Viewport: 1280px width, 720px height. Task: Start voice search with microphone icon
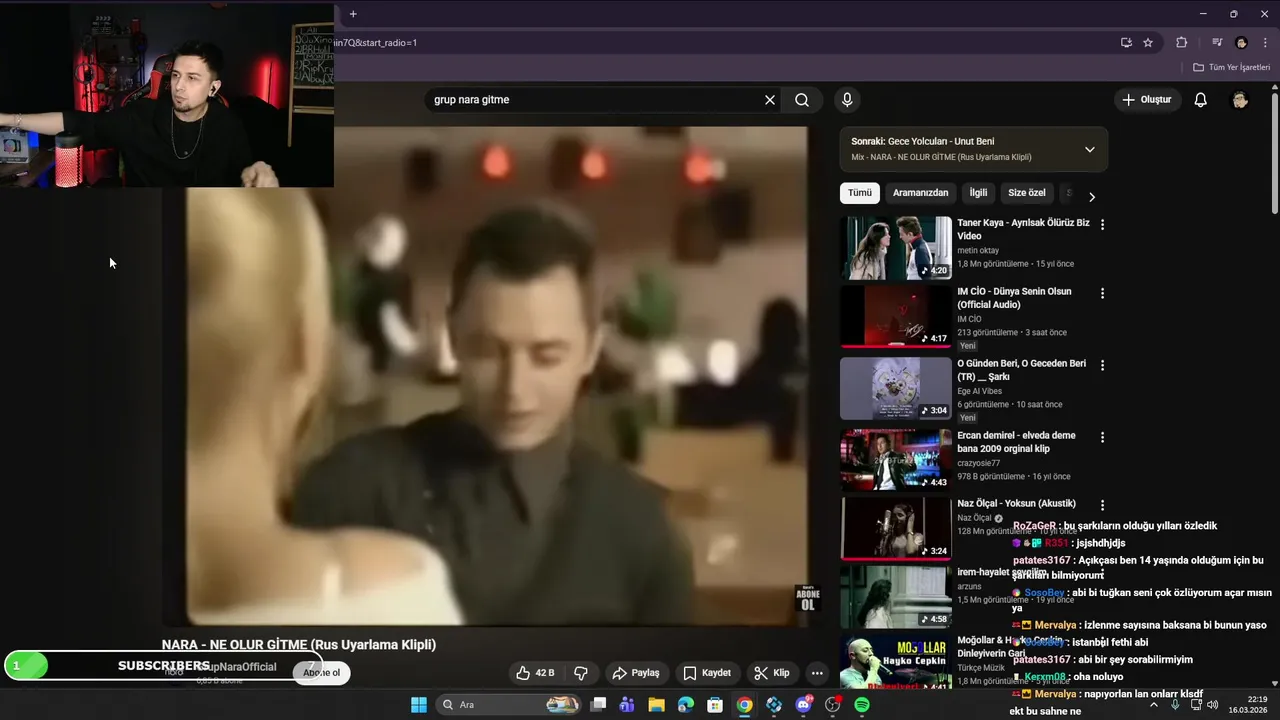(x=847, y=100)
